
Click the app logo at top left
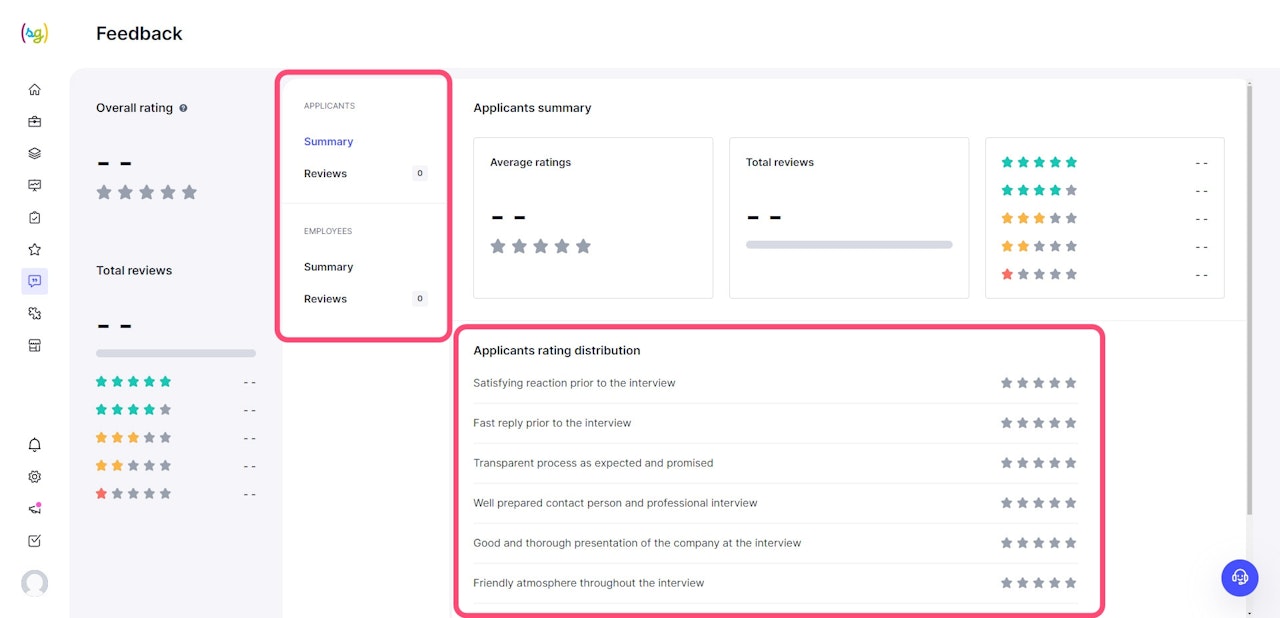[35, 33]
